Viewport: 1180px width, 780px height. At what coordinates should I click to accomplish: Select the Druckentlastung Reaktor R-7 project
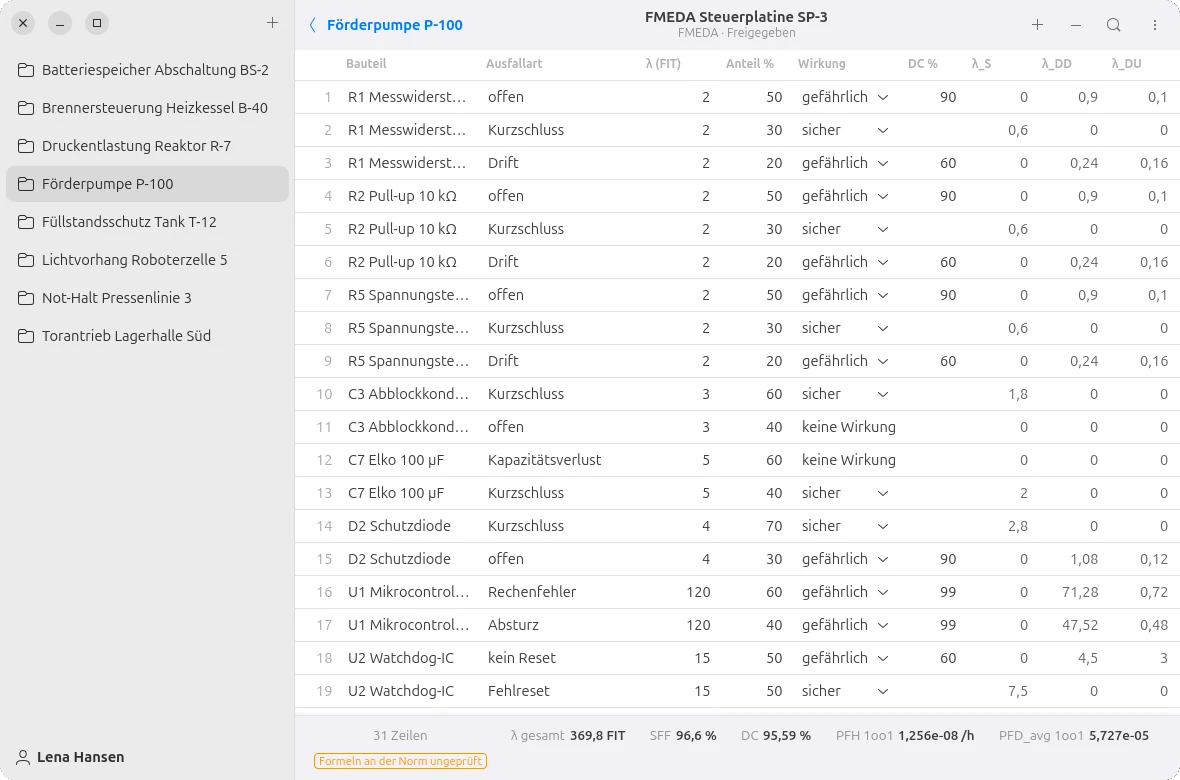click(148, 146)
